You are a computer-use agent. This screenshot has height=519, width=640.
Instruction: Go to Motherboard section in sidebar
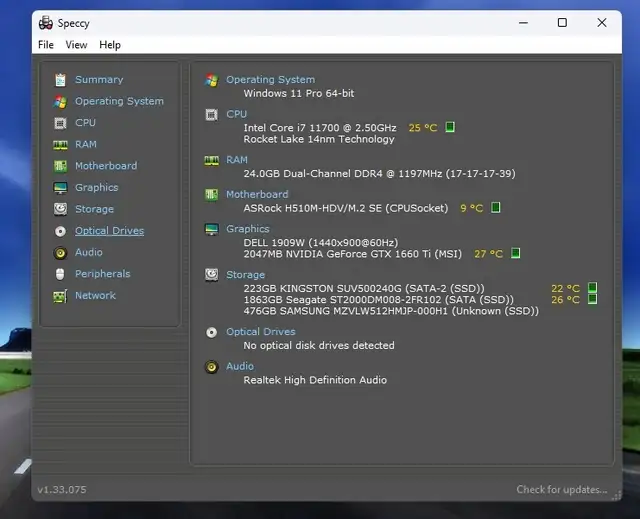(x=106, y=166)
